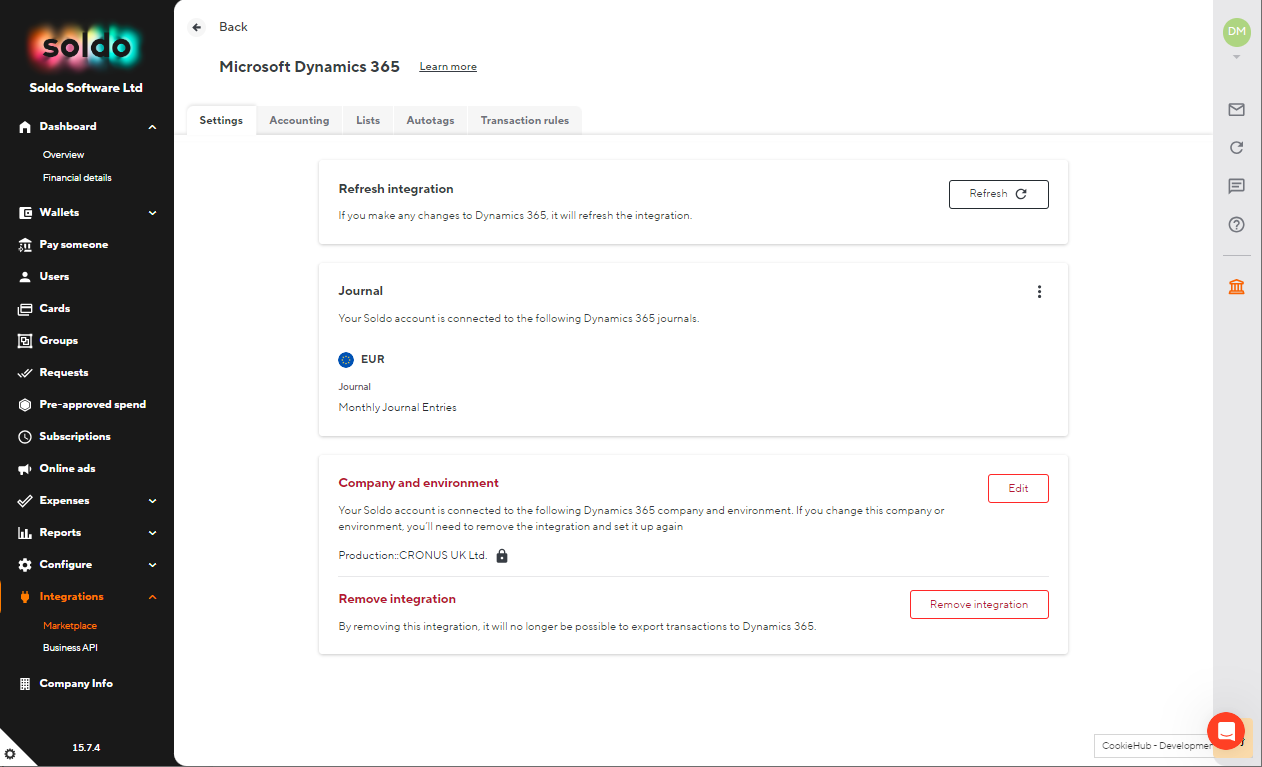Screen dimensions: 1262x767
Task: Click the orange bank icon in right panel
Action: click(x=1237, y=288)
